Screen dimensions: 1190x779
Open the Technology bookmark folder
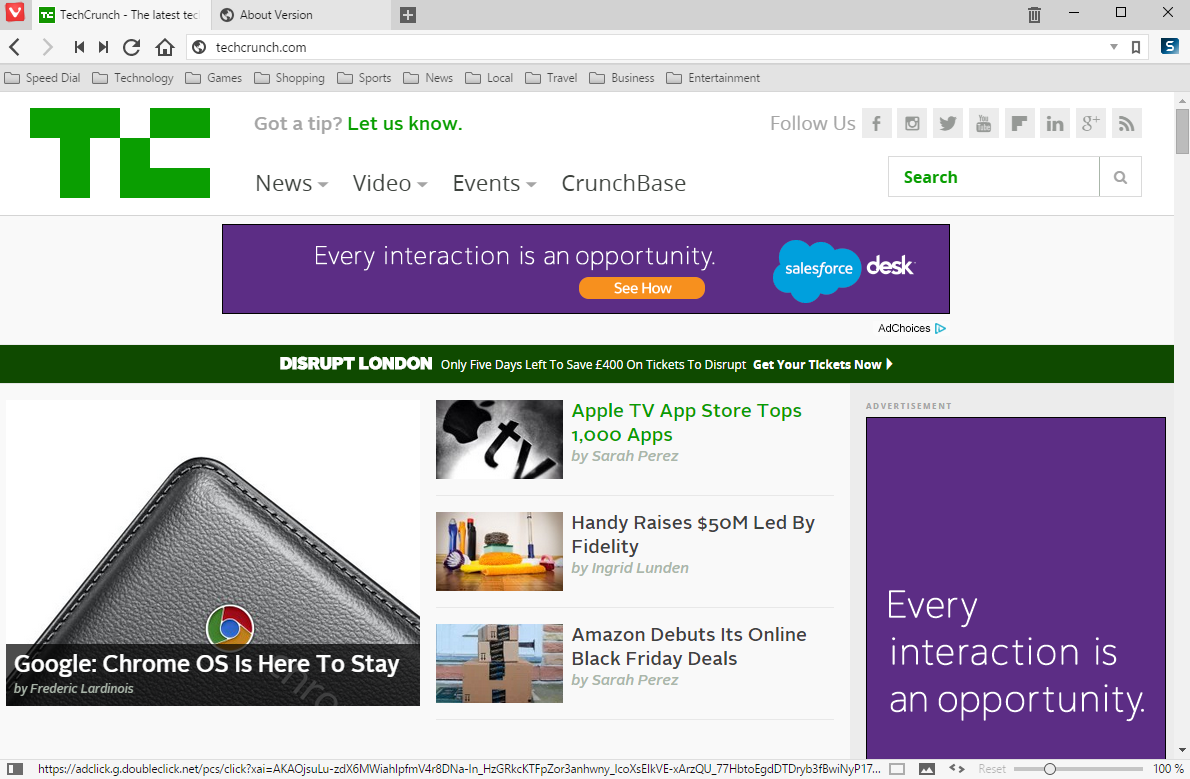133,77
